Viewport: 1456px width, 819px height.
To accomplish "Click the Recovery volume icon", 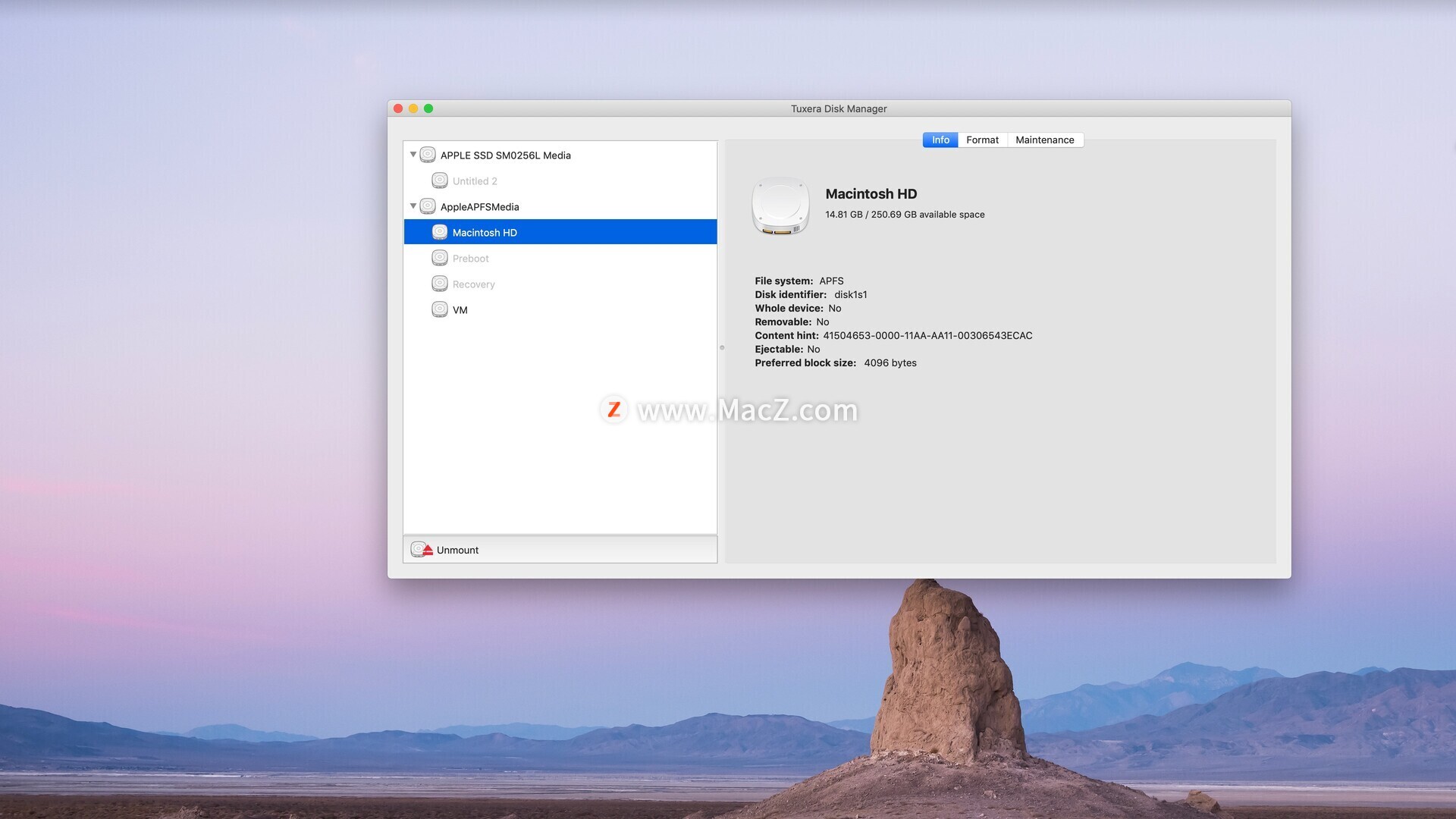I will [x=440, y=284].
